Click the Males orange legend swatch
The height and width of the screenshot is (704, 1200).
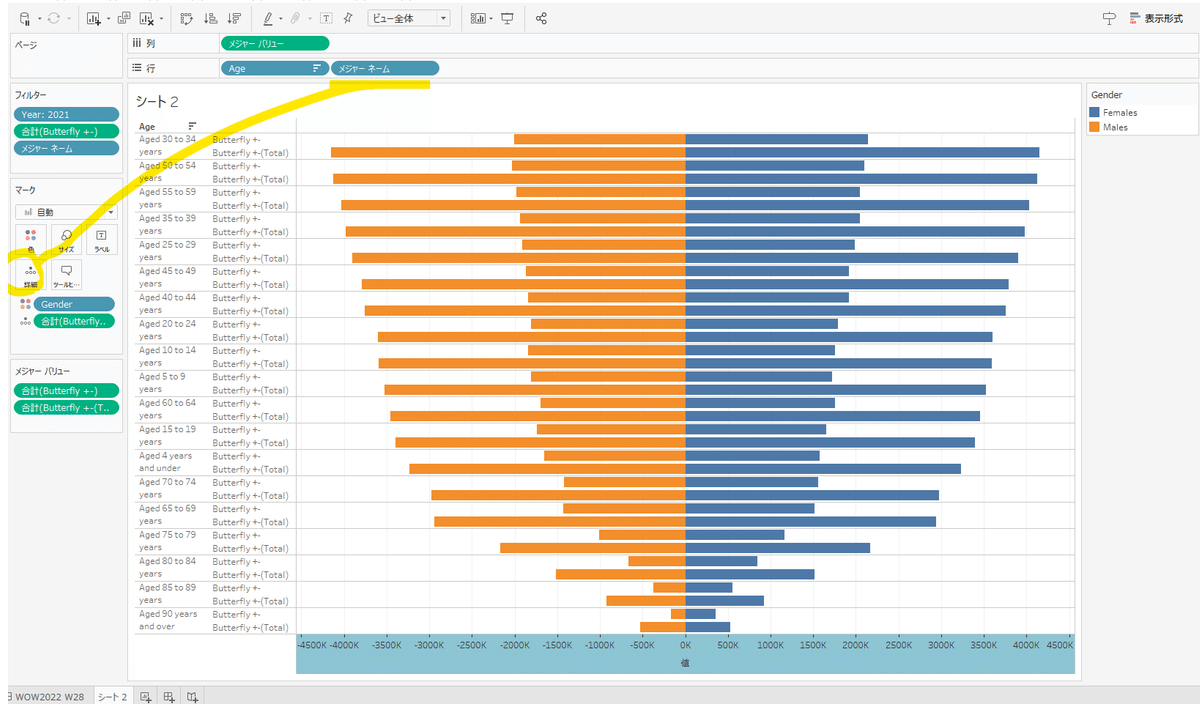click(x=1095, y=127)
